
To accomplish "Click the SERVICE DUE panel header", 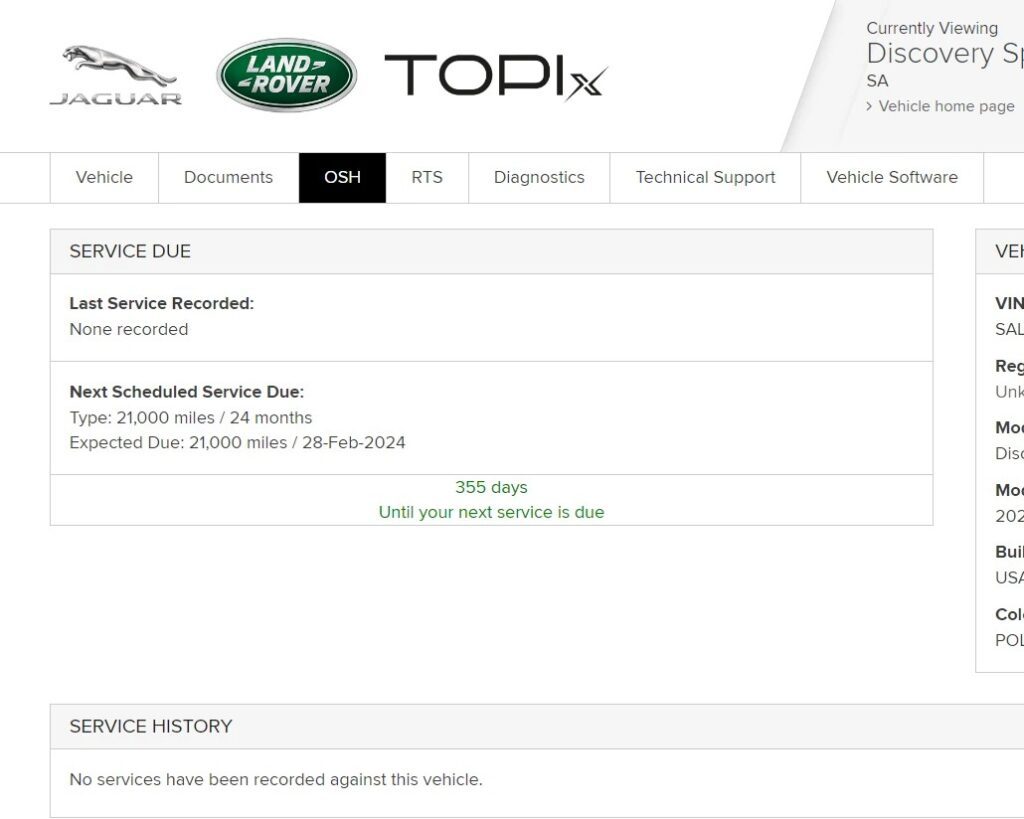I will pyautogui.click(x=492, y=251).
